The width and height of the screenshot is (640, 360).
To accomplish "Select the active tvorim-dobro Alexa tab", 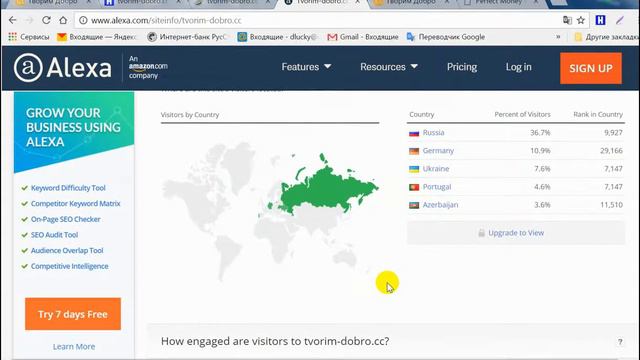I will pyautogui.click(x=322, y=2).
